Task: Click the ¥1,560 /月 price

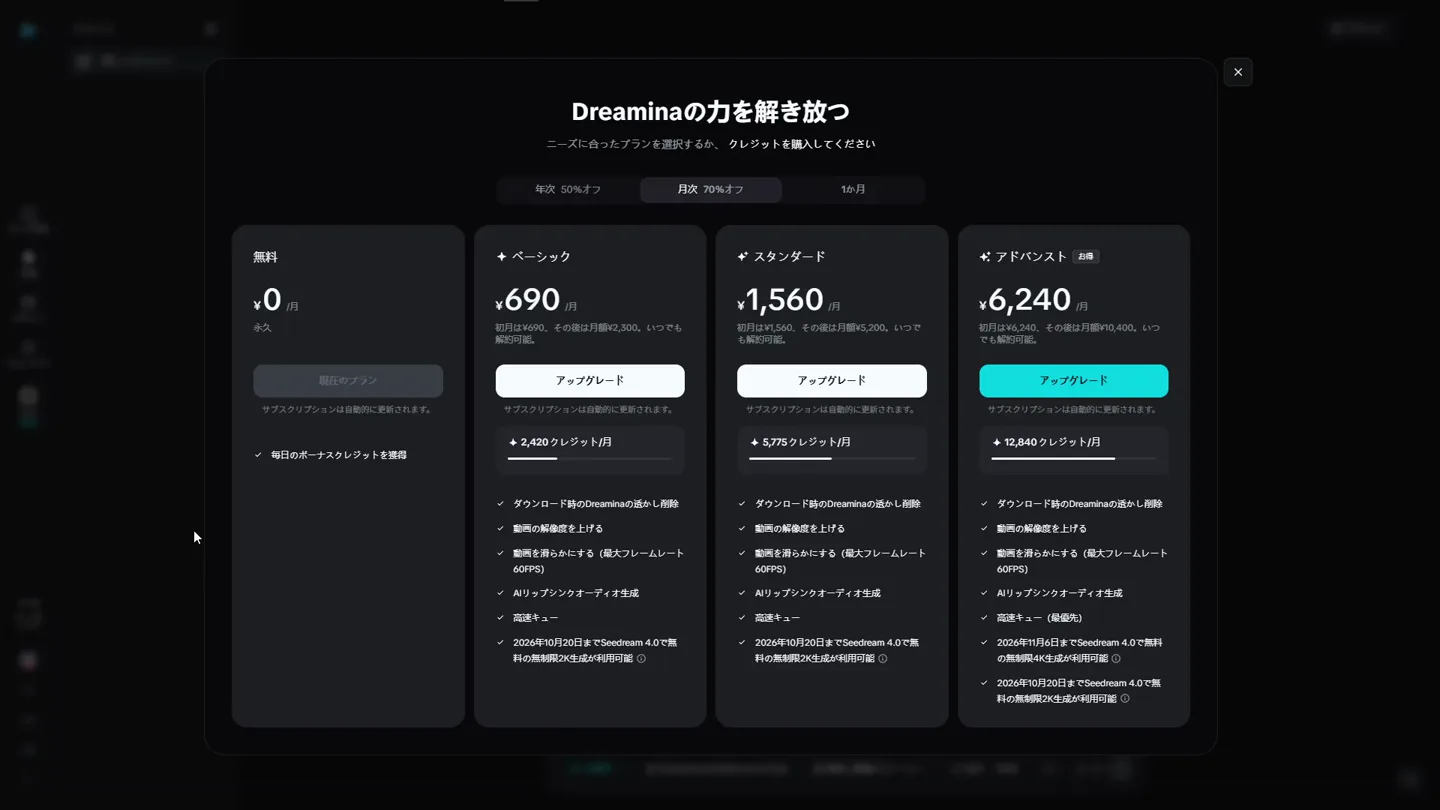Action: [789, 300]
